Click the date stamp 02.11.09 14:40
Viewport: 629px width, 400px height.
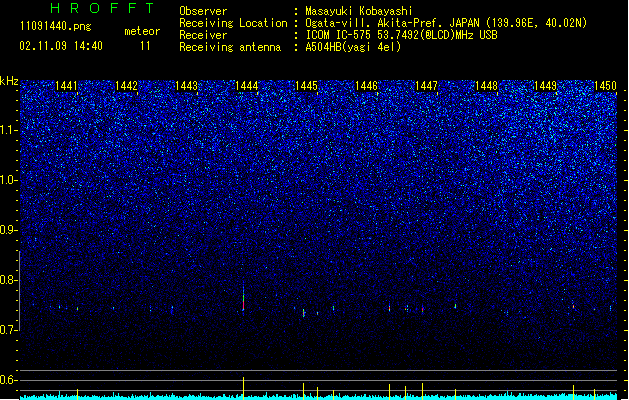pos(61,46)
